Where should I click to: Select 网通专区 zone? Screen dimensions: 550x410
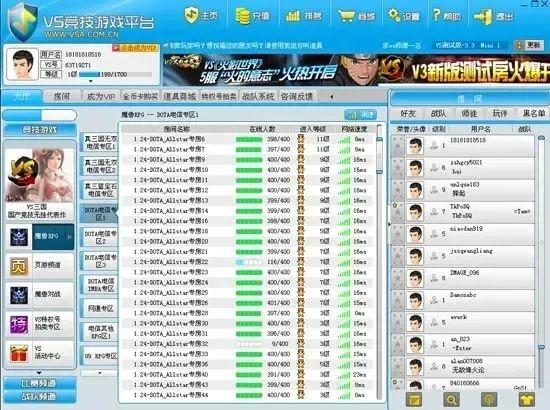(100, 308)
